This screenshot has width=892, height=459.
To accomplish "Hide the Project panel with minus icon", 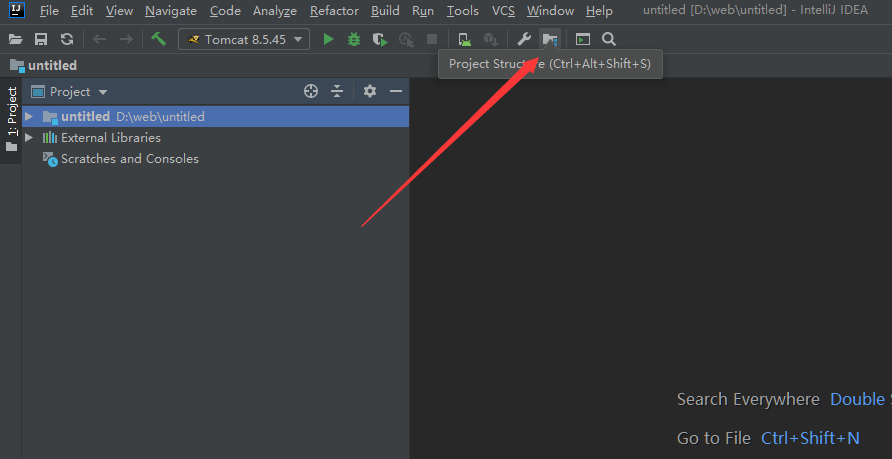I will pos(396,91).
